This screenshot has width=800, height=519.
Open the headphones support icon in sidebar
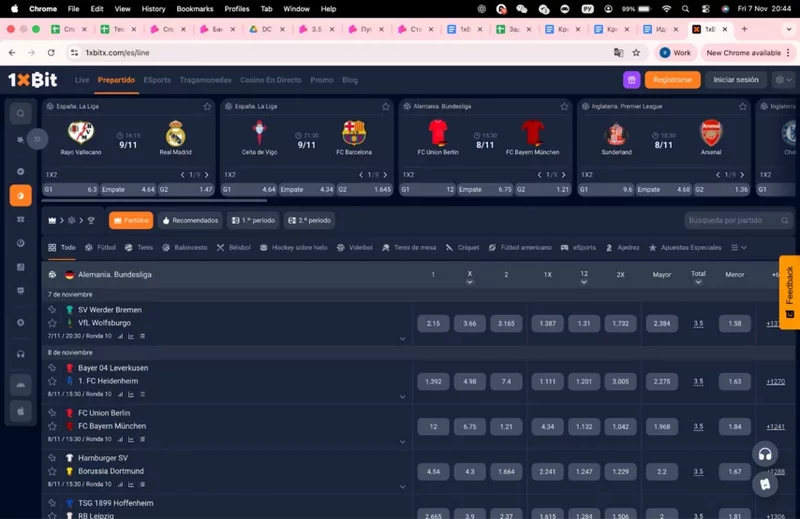click(x=20, y=354)
